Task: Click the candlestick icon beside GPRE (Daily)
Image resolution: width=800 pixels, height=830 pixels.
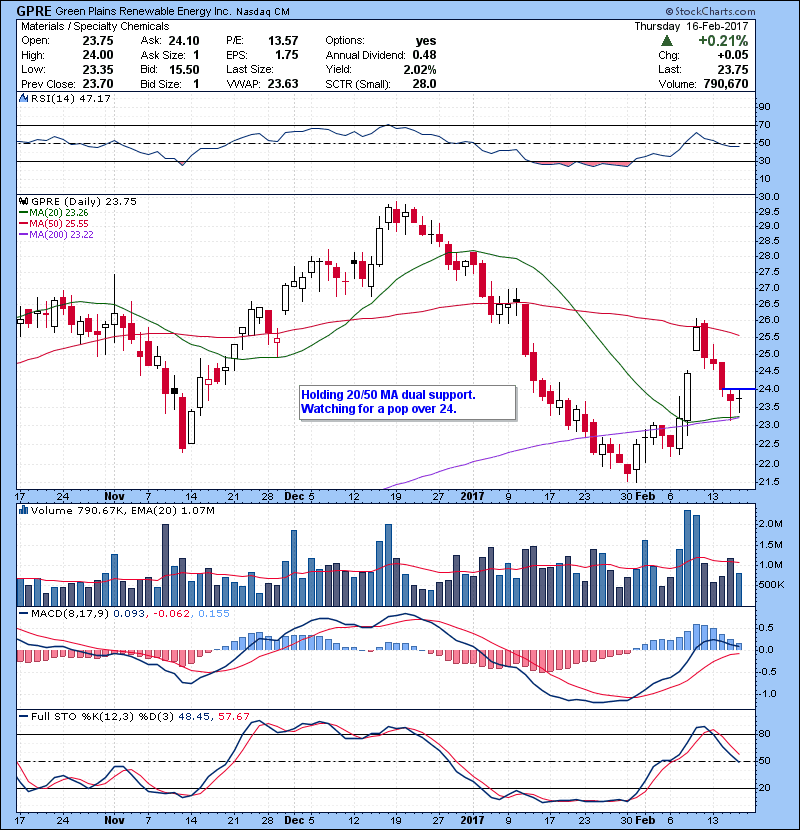Action: (23, 201)
